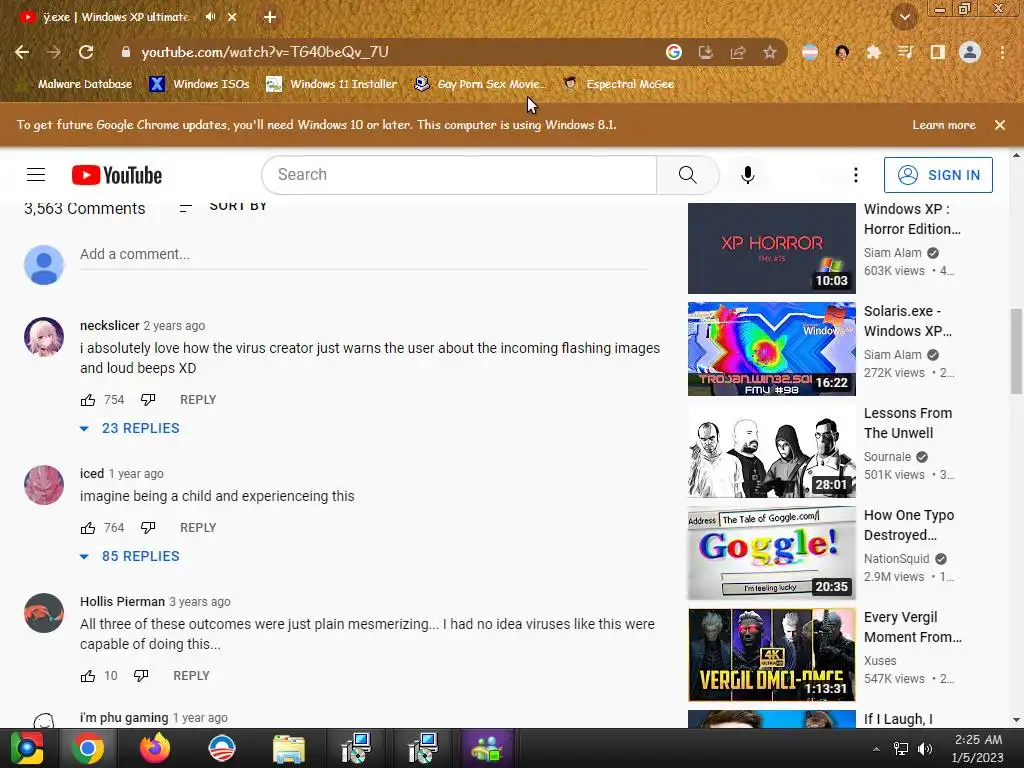Image resolution: width=1024 pixels, height=768 pixels.
Task: Click the page vertical scrollbar thumb
Action: click(1016, 351)
